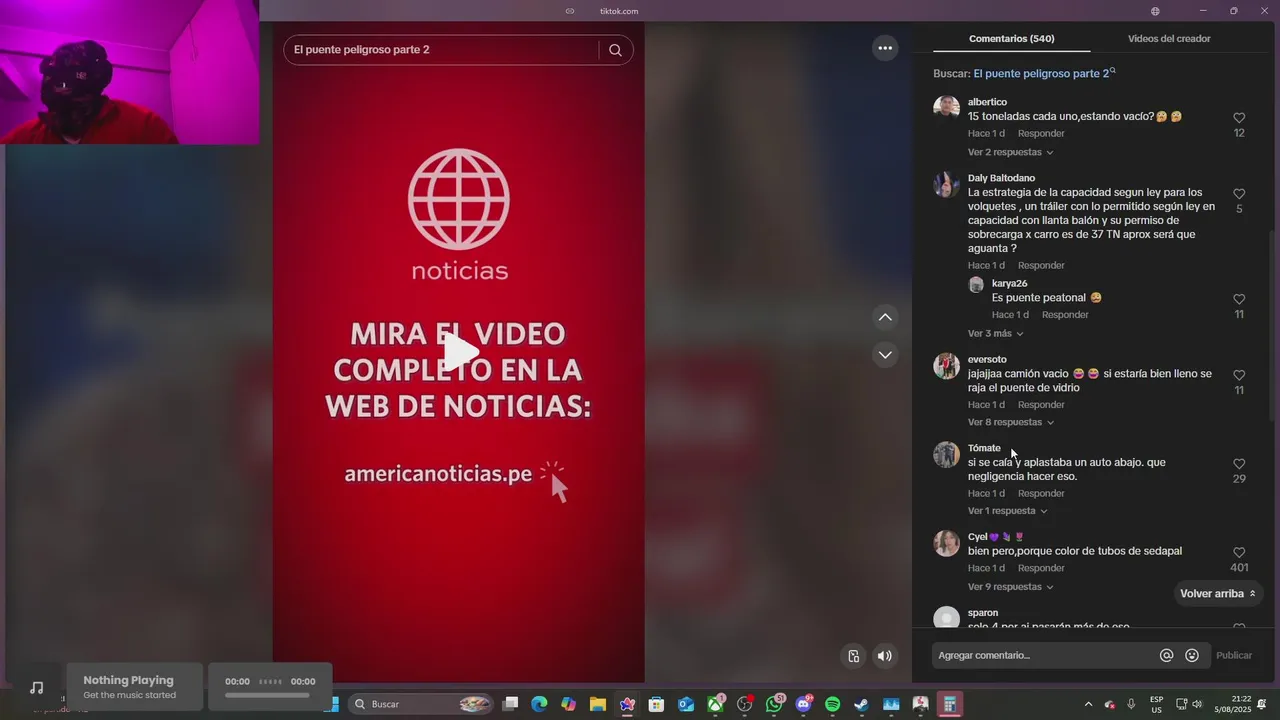Reply to Cyel's comment

1041,568
